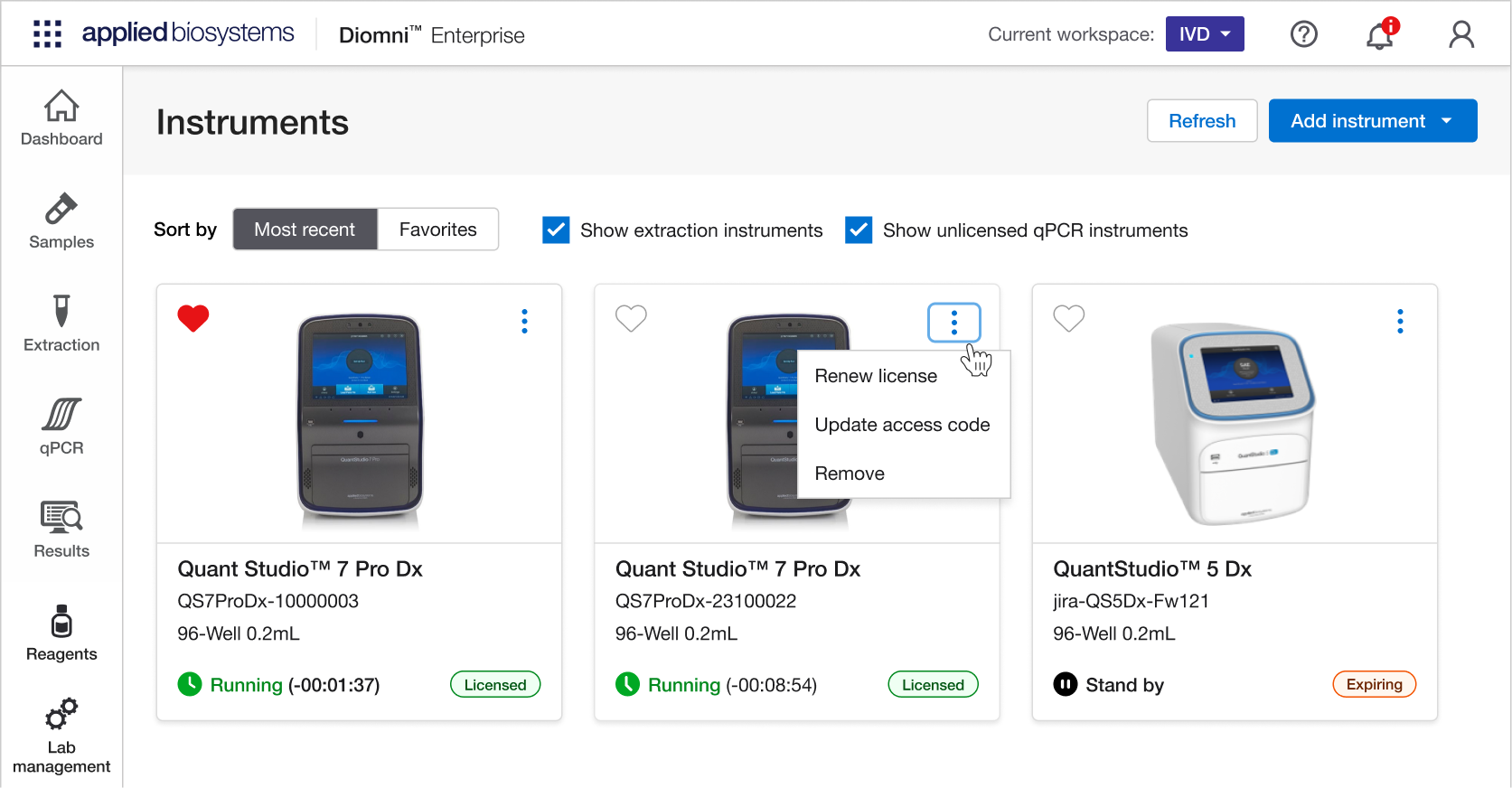Open options menu for QuantStudio 5 Dx card

tap(1400, 322)
